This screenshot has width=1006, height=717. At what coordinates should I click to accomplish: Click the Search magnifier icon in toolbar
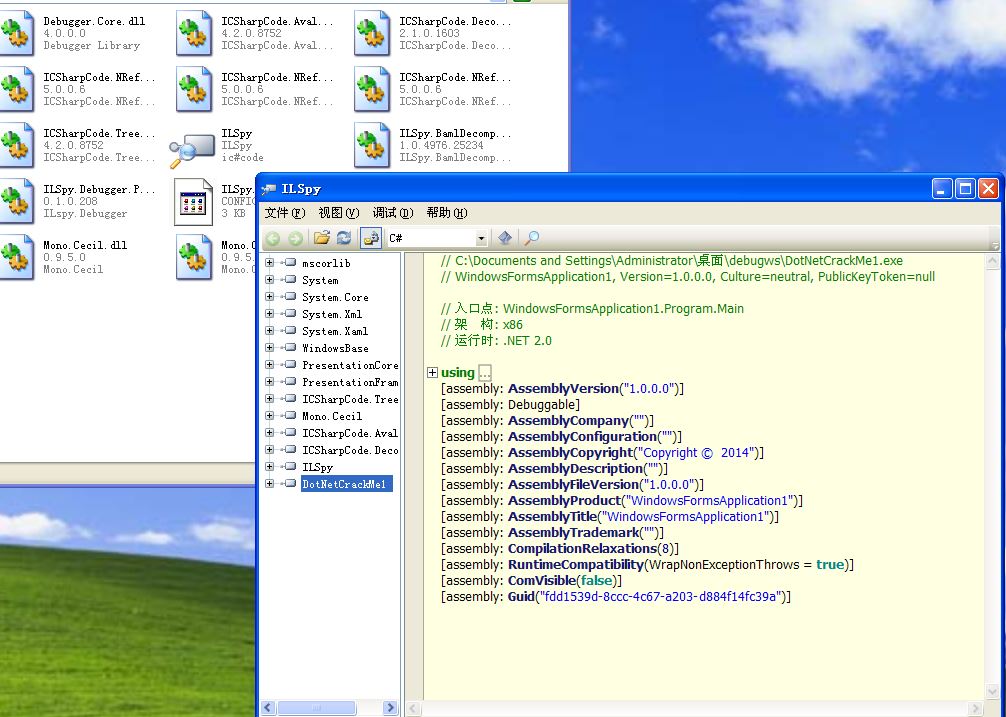click(532, 238)
